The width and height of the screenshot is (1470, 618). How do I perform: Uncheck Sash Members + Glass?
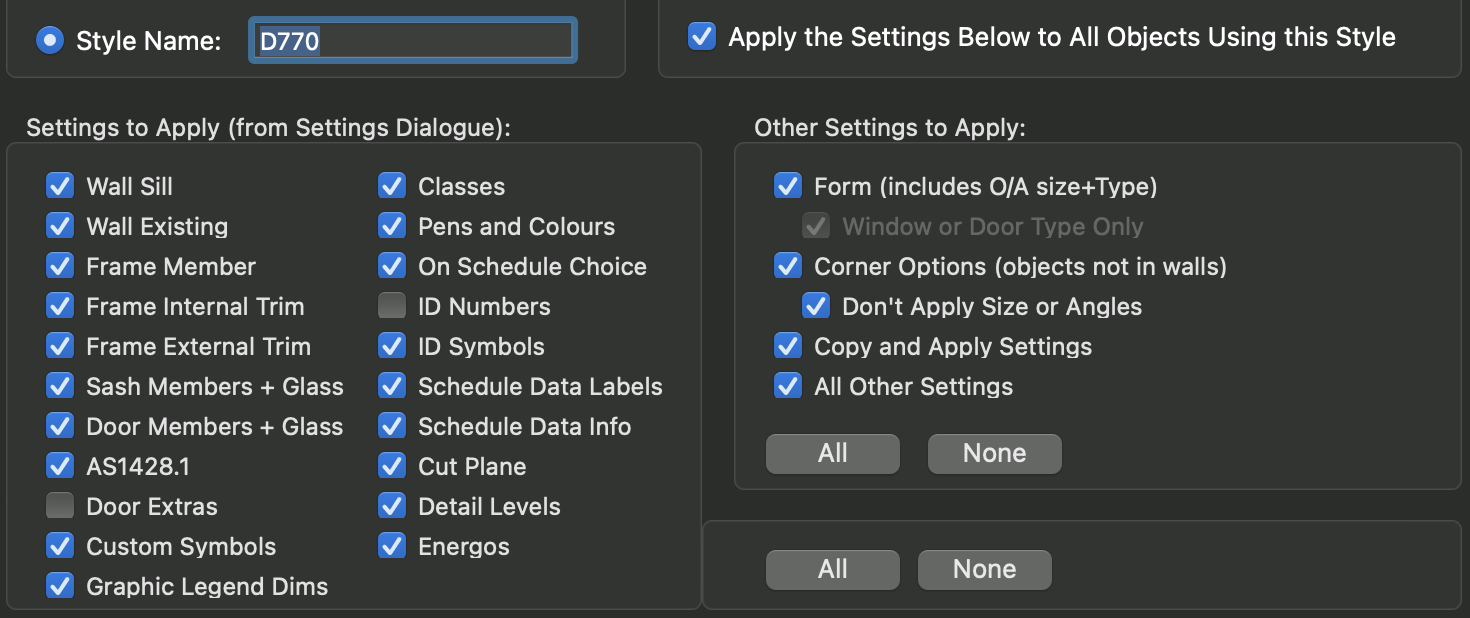[x=60, y=387]
